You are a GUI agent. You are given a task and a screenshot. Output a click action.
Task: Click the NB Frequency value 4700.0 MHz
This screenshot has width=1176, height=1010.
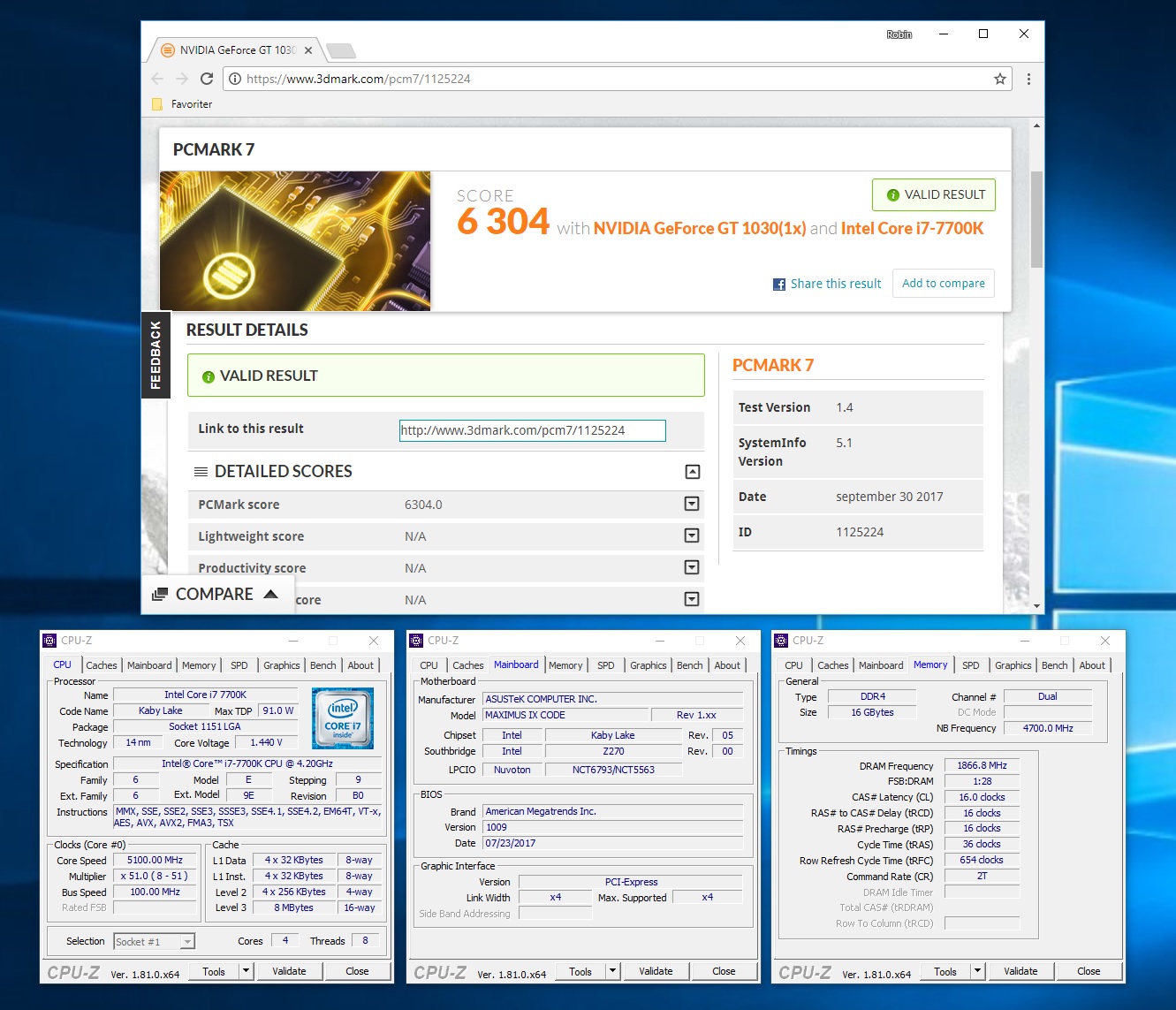1048,728
